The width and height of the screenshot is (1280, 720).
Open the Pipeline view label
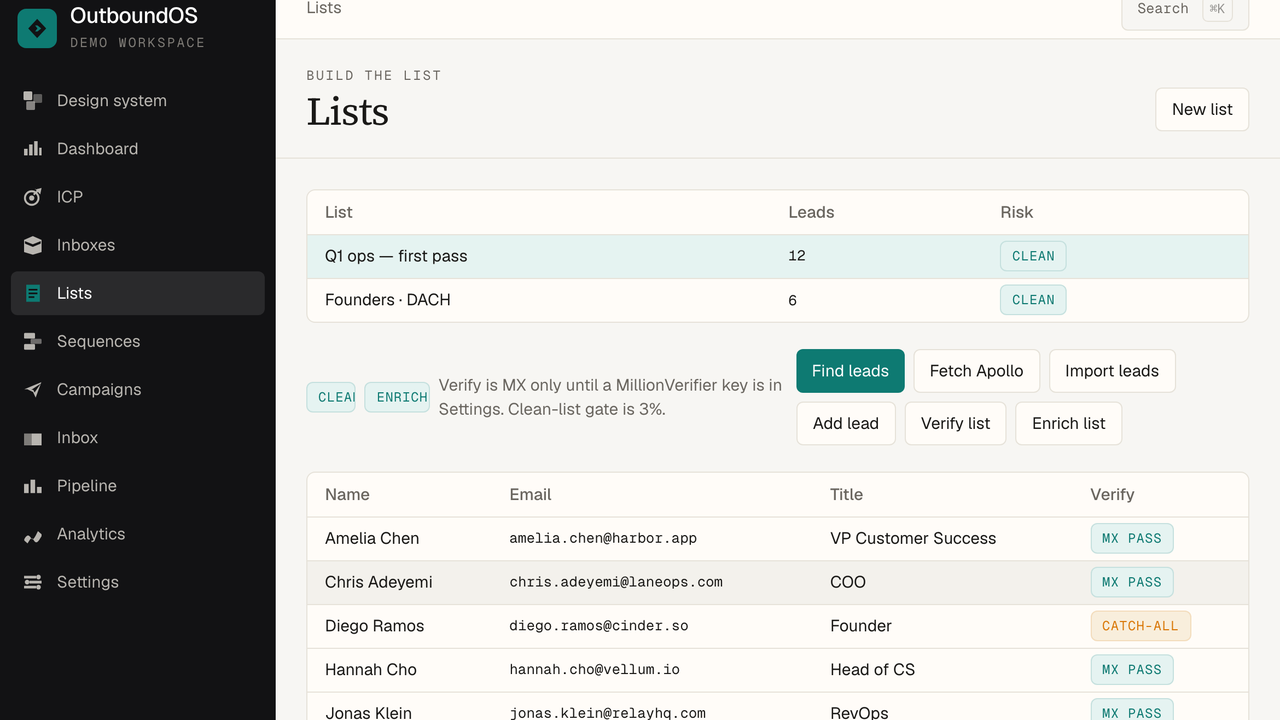(87, 486)
